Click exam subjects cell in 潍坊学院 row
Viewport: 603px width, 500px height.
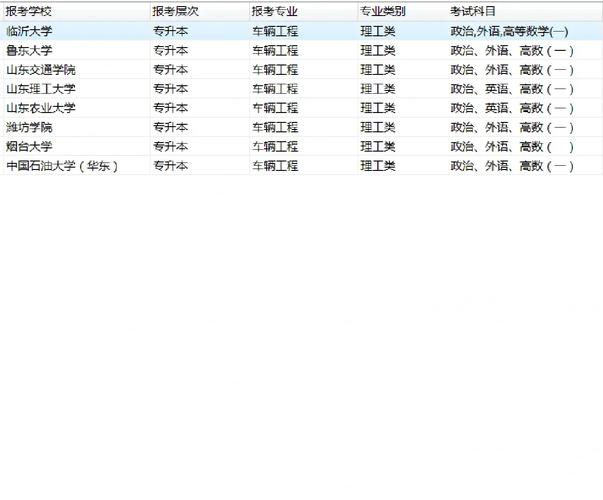tap(512, 127)
